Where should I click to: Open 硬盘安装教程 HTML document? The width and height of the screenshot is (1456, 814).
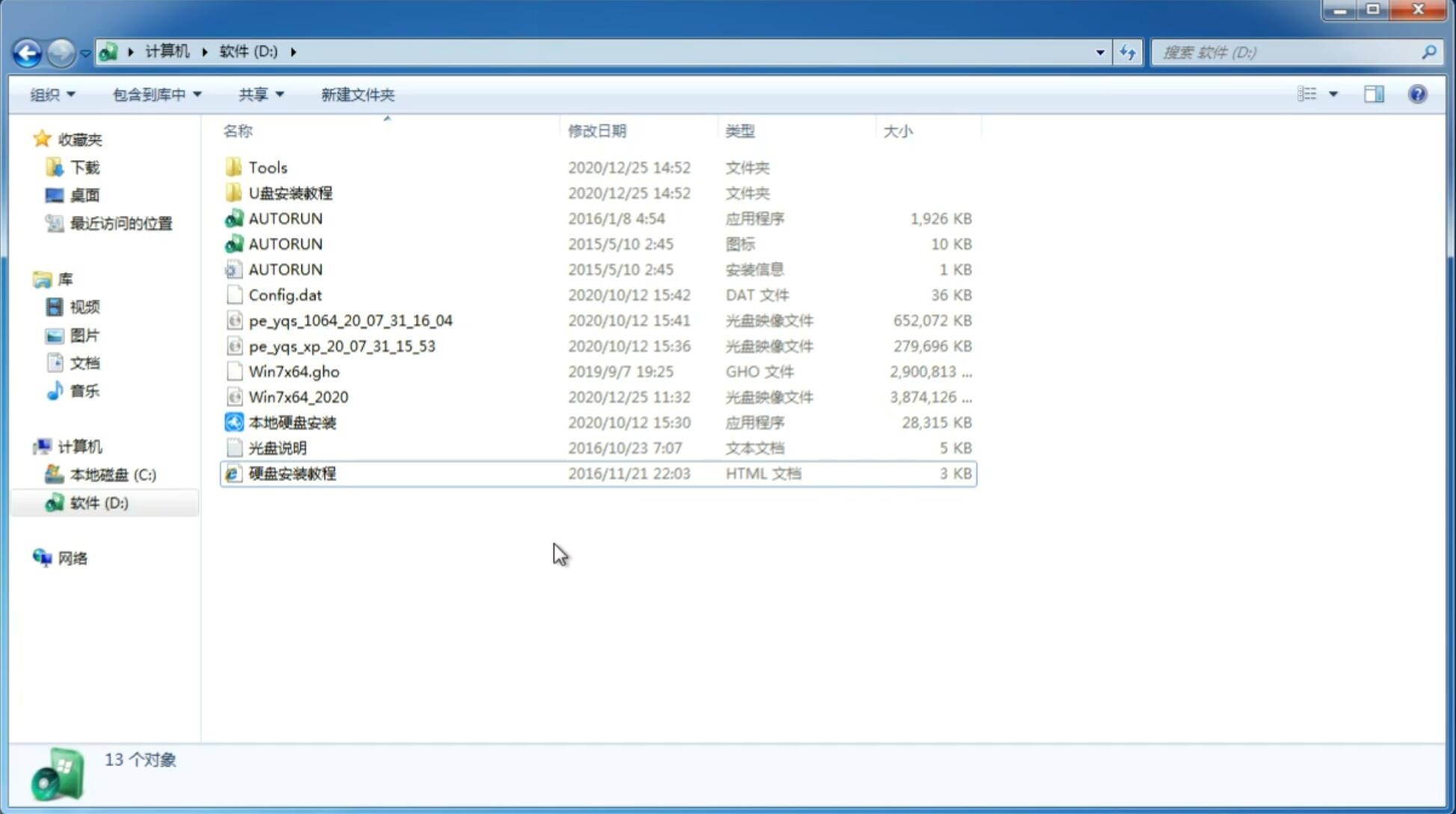[x=291, y=473]
